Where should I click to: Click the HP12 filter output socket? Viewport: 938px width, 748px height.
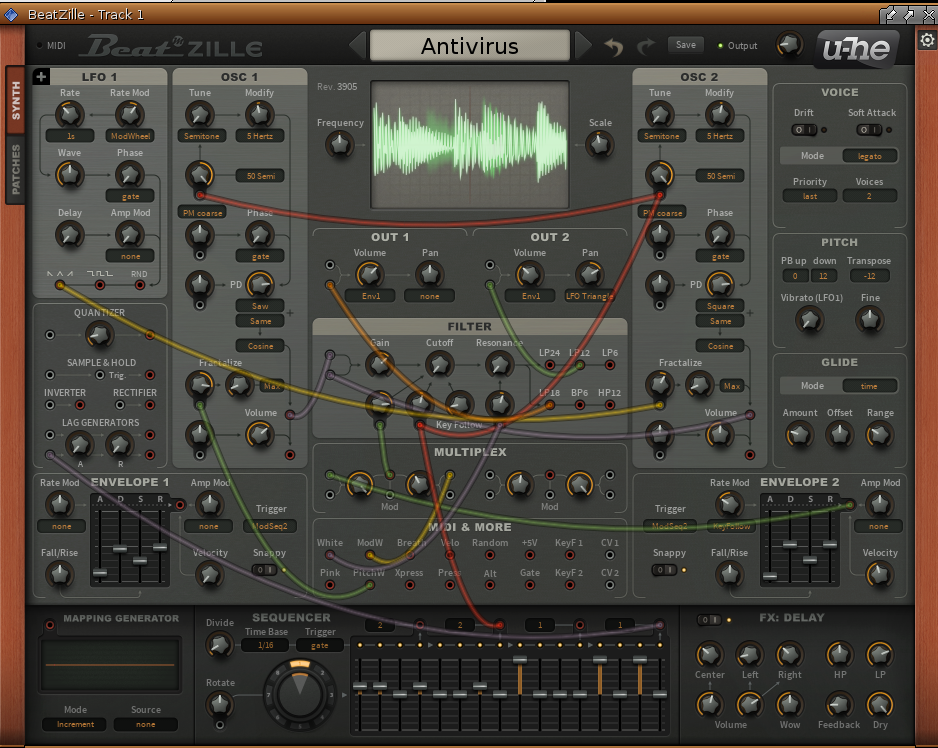[x=610, y=405]
